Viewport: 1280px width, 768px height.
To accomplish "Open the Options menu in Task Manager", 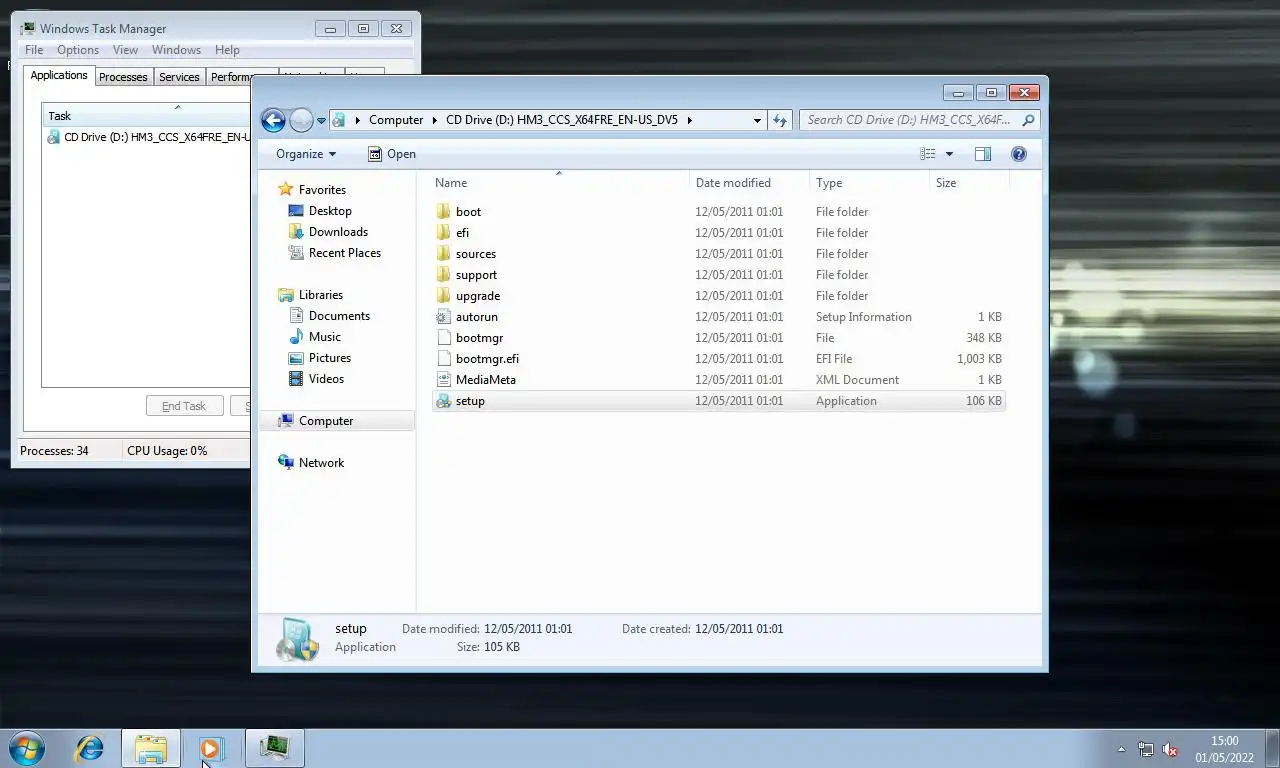I will click(78, 50).
